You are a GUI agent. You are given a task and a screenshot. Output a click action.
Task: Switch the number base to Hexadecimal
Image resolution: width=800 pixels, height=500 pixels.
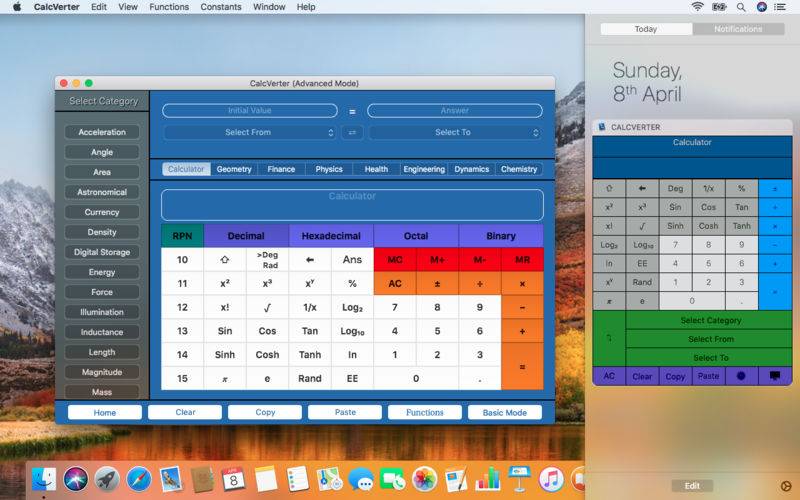(331, 236)
